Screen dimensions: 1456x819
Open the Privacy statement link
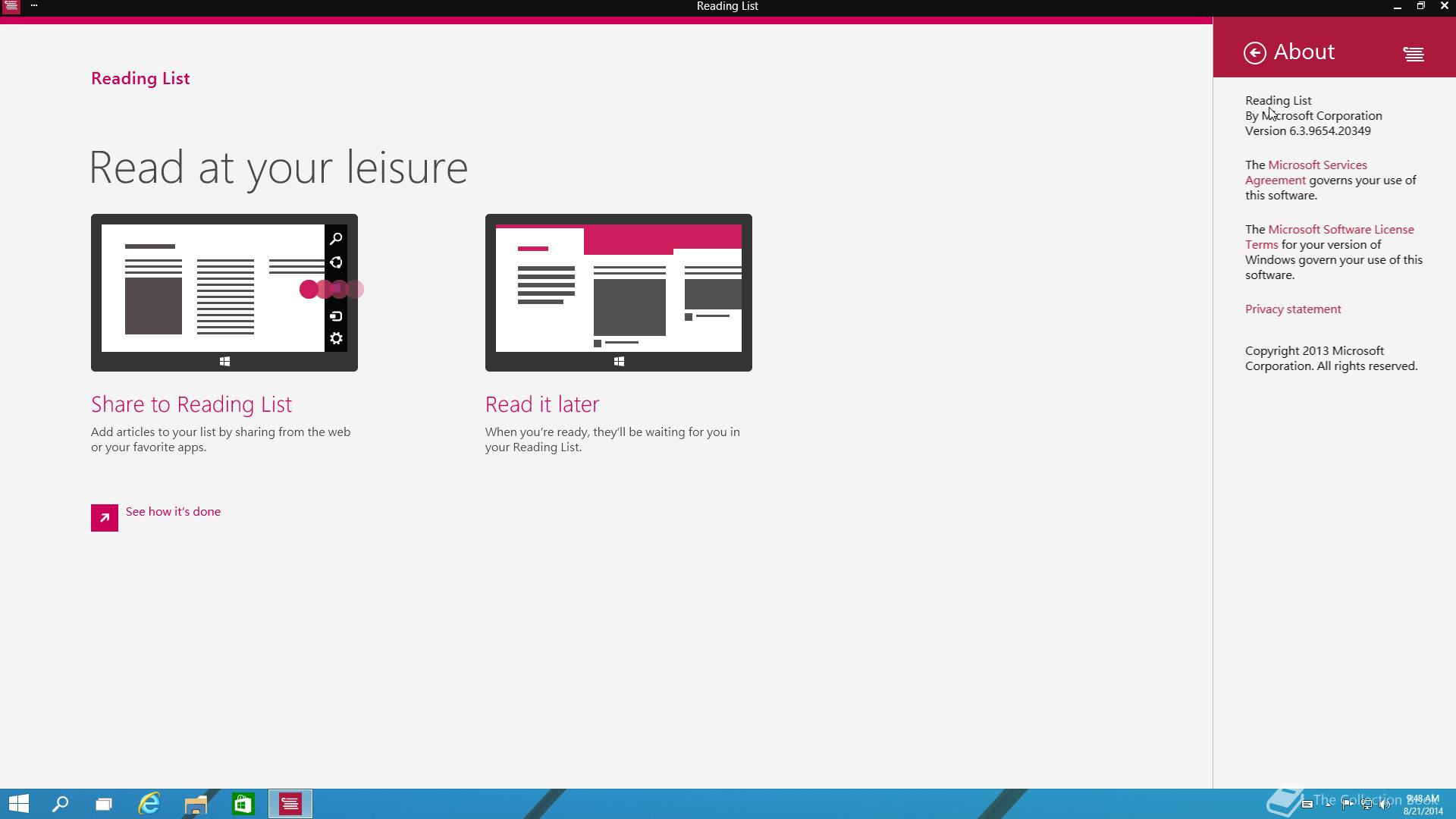(1293, 309)
